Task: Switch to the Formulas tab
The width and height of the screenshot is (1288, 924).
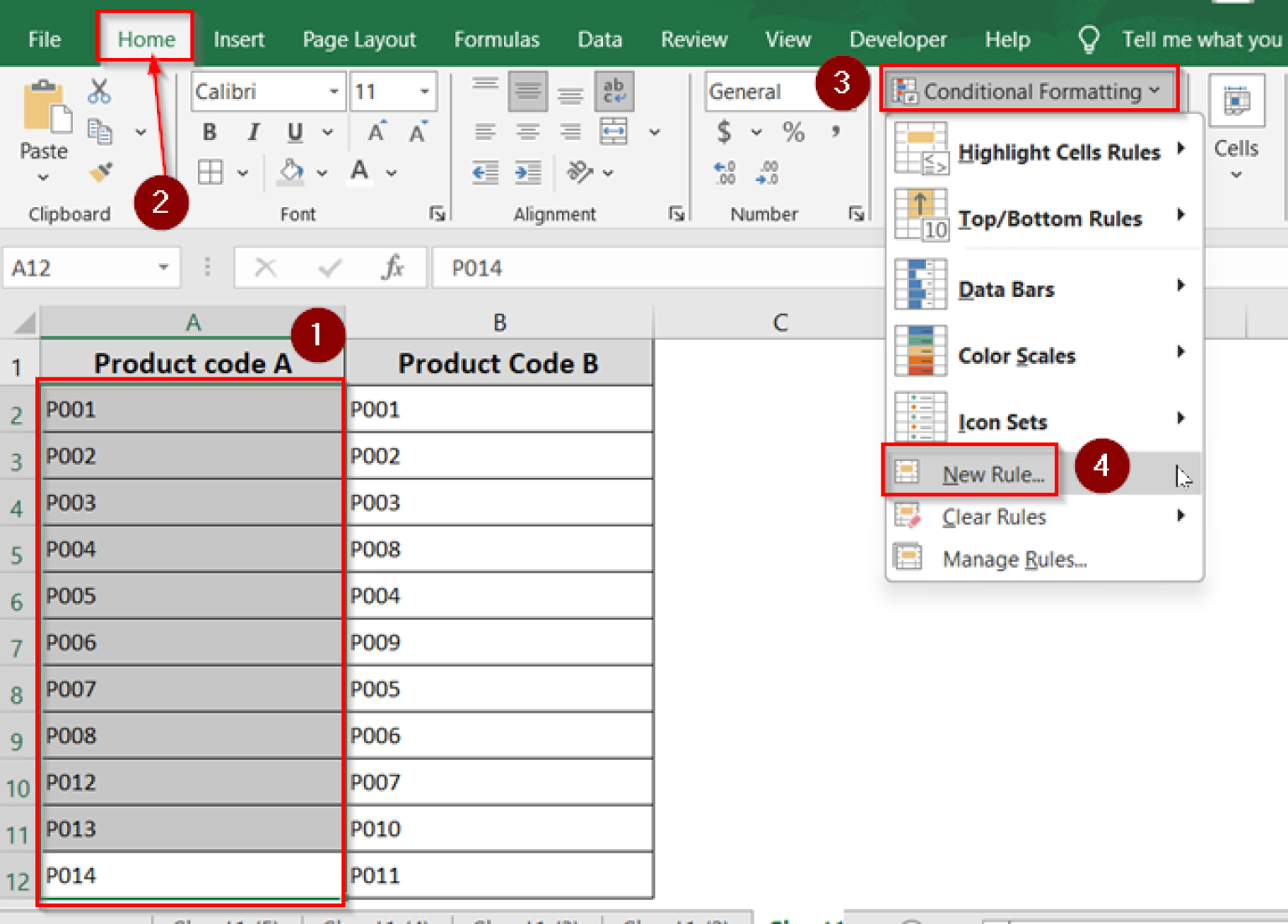Action: [496, 39]
